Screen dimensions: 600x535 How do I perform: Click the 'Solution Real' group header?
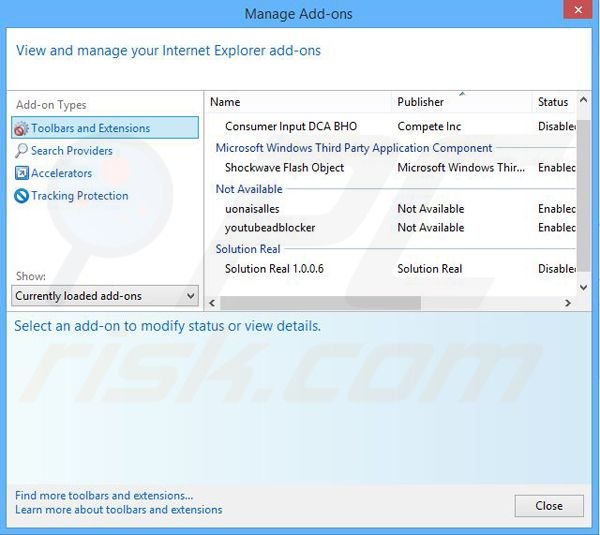[248, 249]
